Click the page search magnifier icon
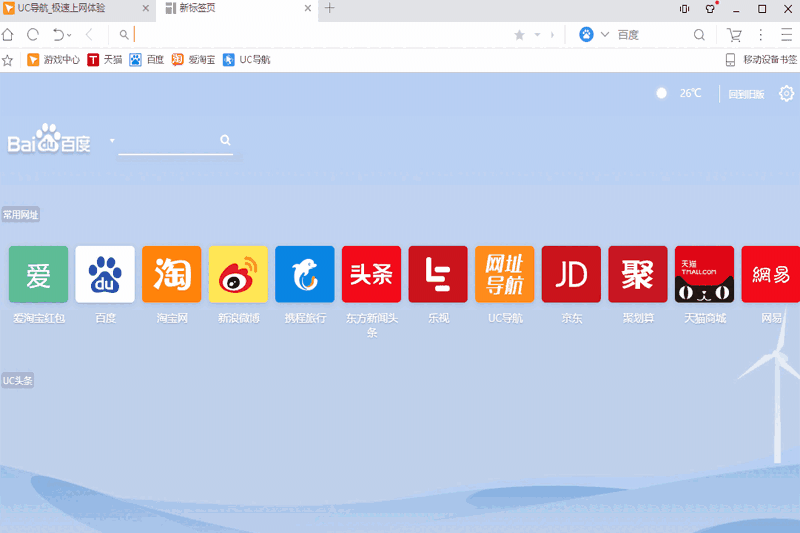This screenshot has width=800, height=533. pyautogui.click(x=225, y=140)
